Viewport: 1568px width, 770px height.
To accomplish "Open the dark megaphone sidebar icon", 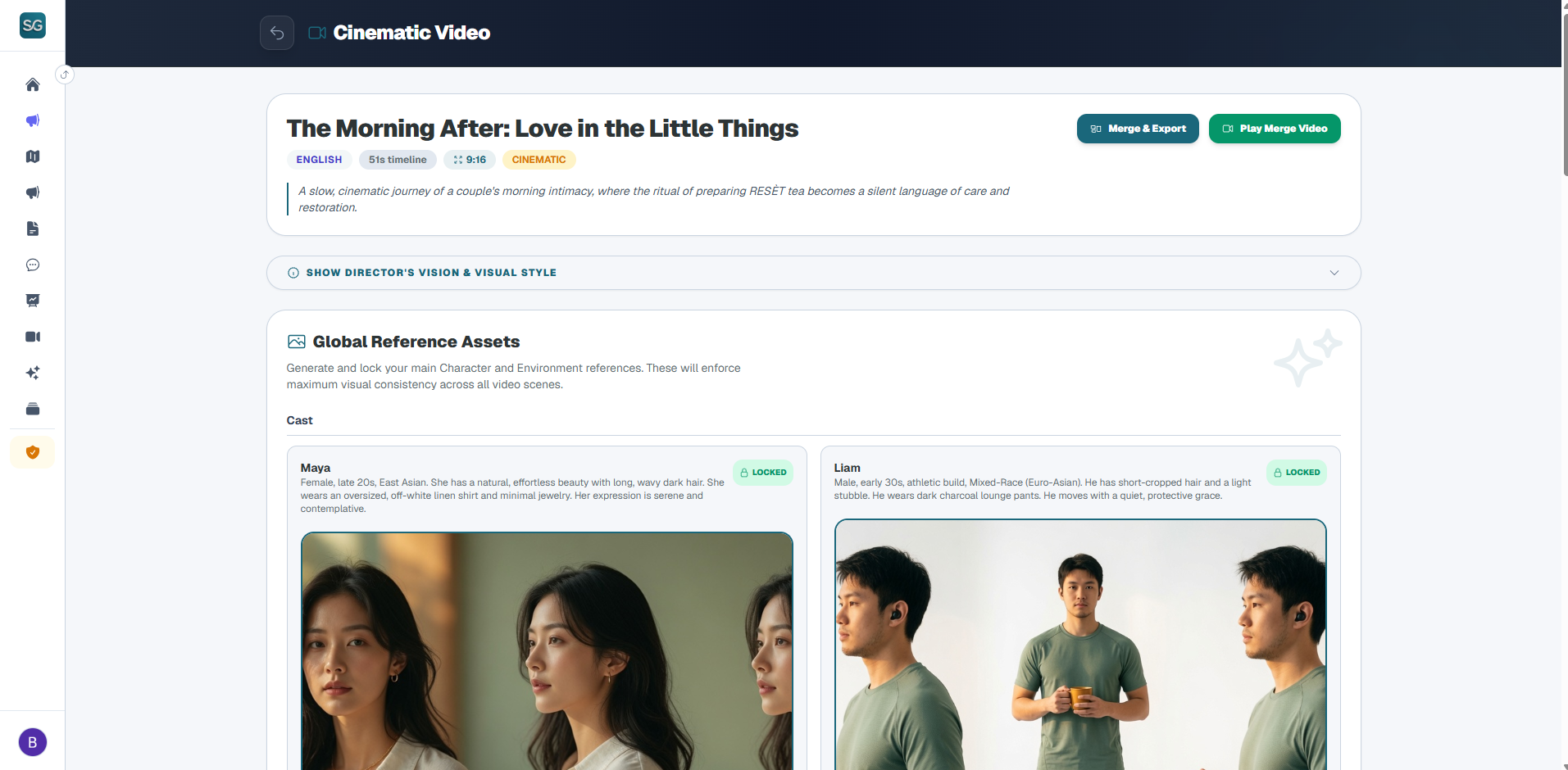I will [33, 192].
